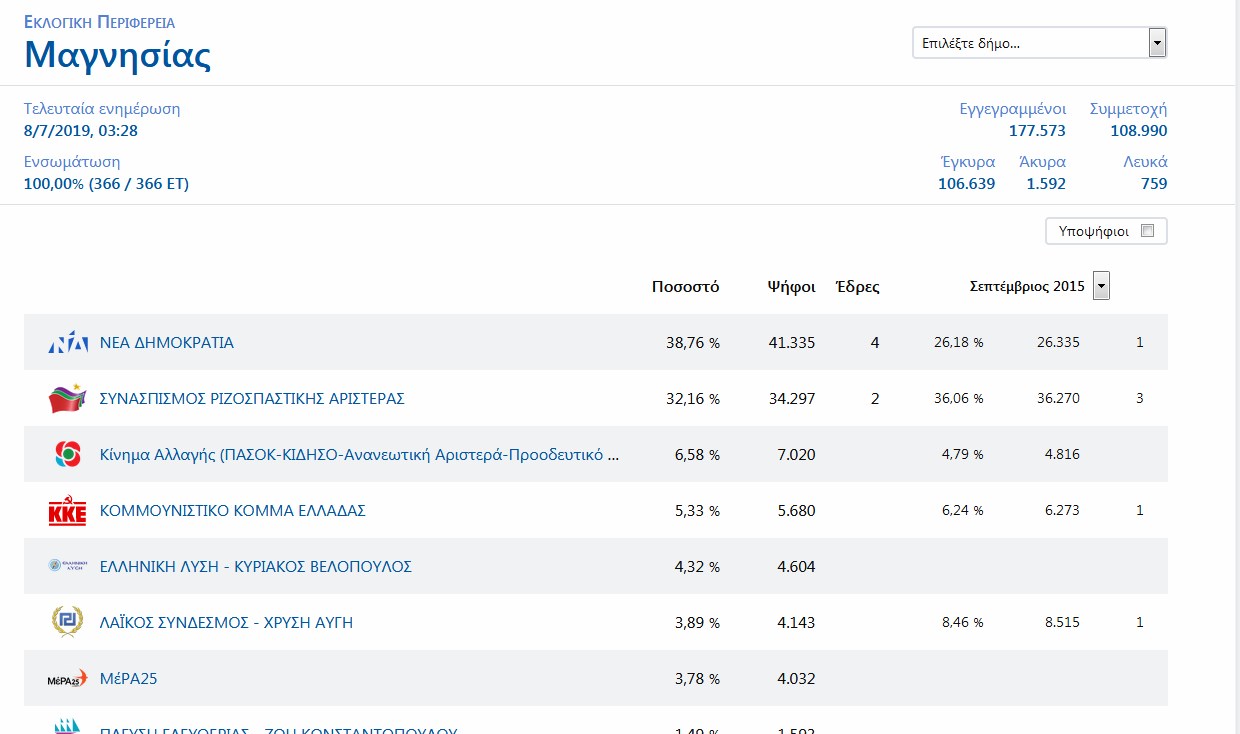
Task: Click ΣΥΡΙΖΑ 2015 vote count 36.270
Action: 1058,399
